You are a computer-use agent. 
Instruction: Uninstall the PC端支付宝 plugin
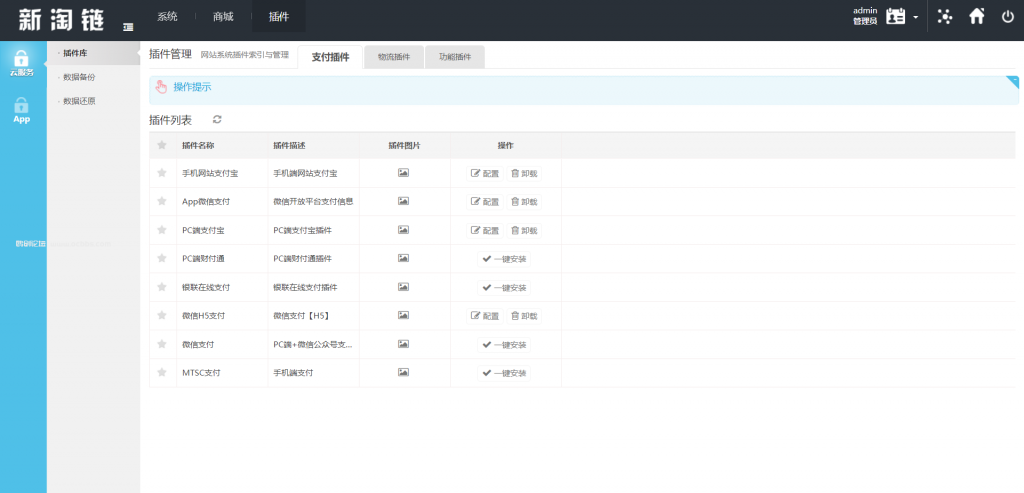click(x=524, y=231)
